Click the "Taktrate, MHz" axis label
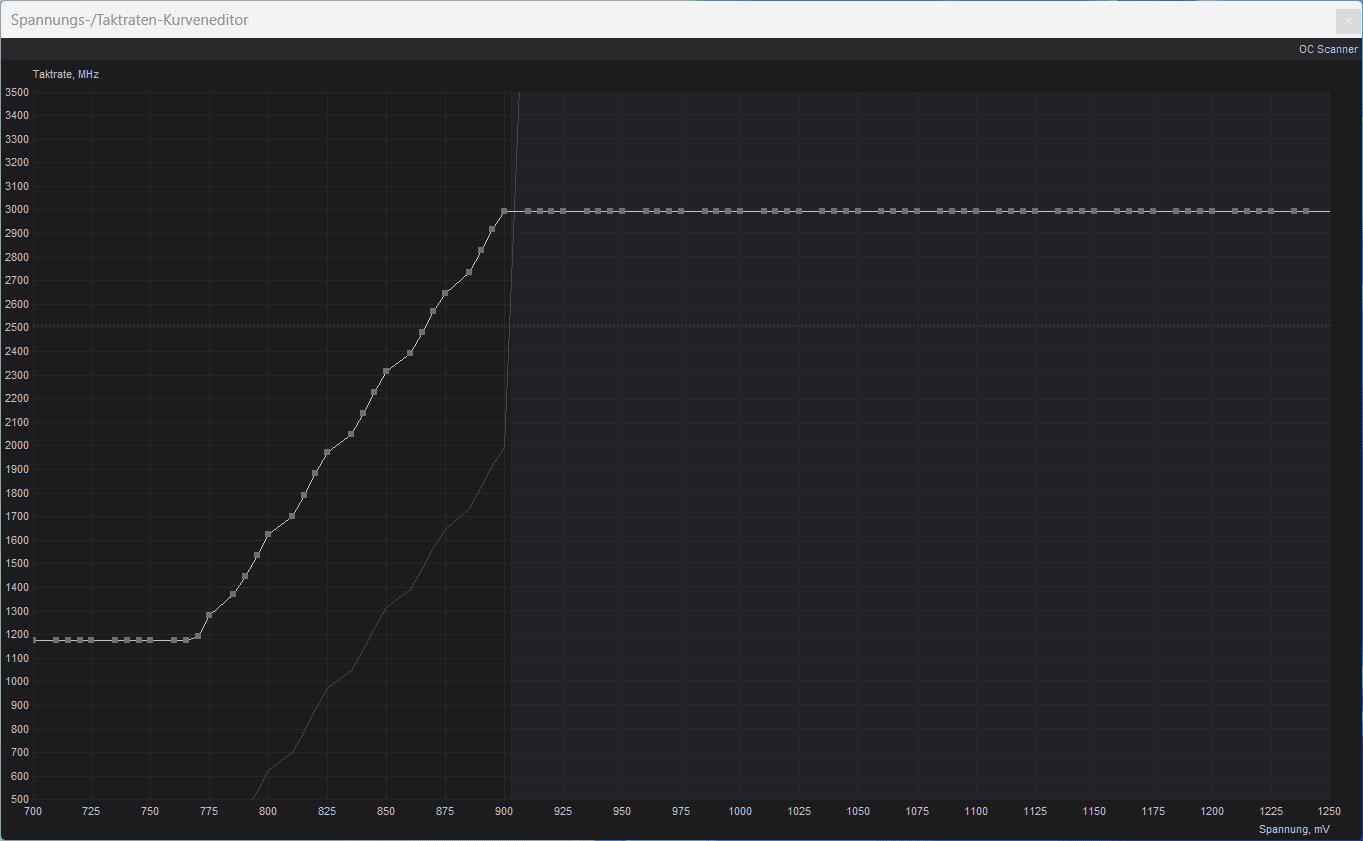 (66, 74)
